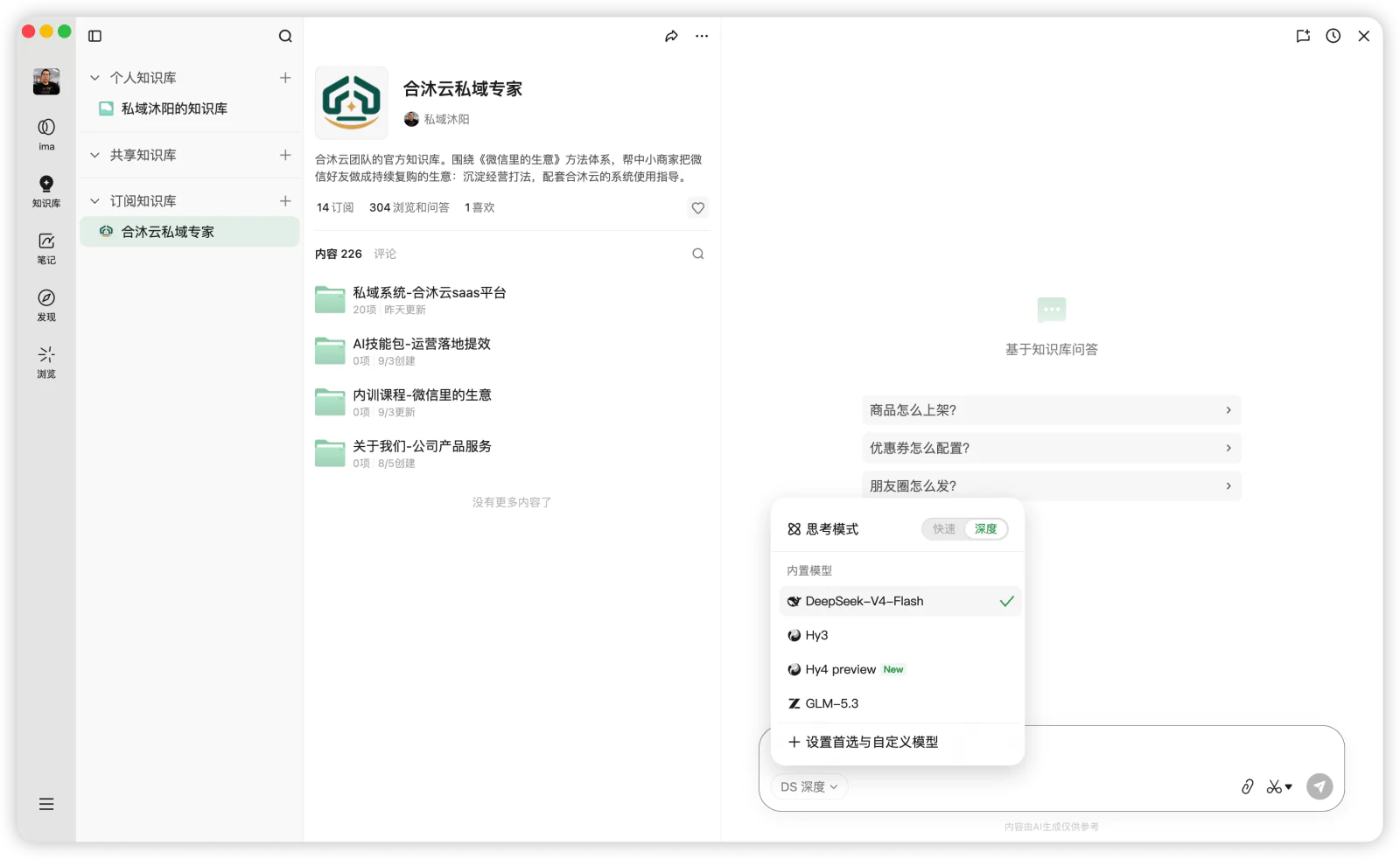
Task: Open sidebar search magnifier icon
Action: (285, 36)
